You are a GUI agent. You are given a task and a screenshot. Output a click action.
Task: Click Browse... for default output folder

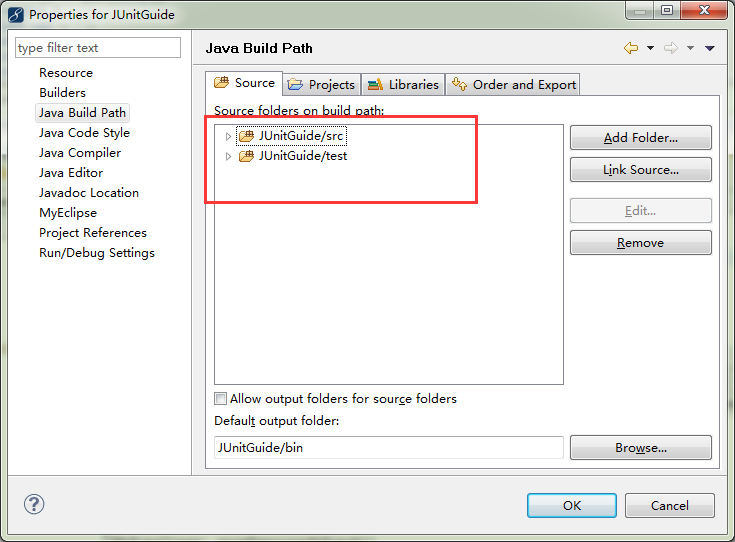point(641,448)
